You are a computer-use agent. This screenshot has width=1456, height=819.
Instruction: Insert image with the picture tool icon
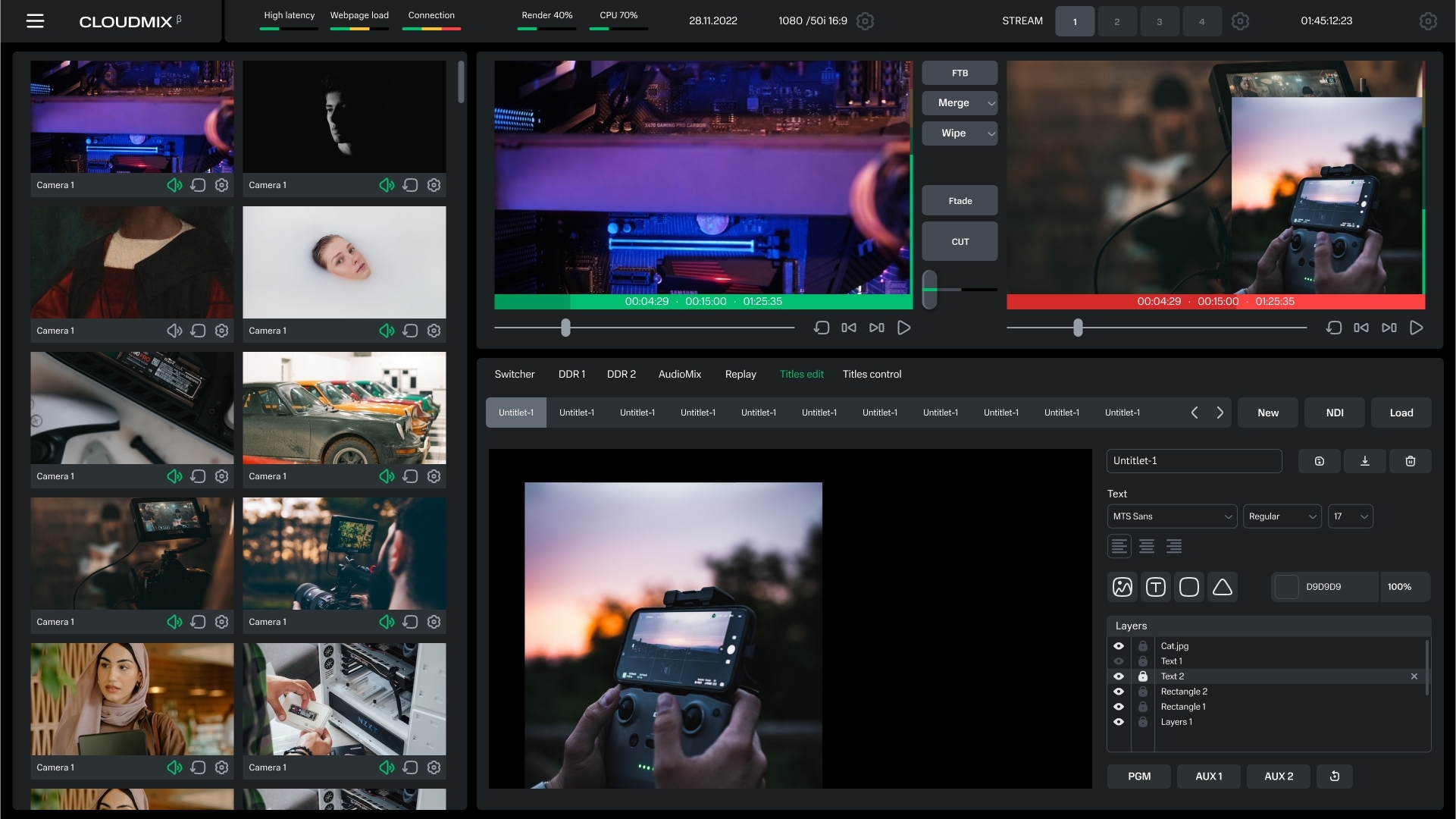(1122, 587)
